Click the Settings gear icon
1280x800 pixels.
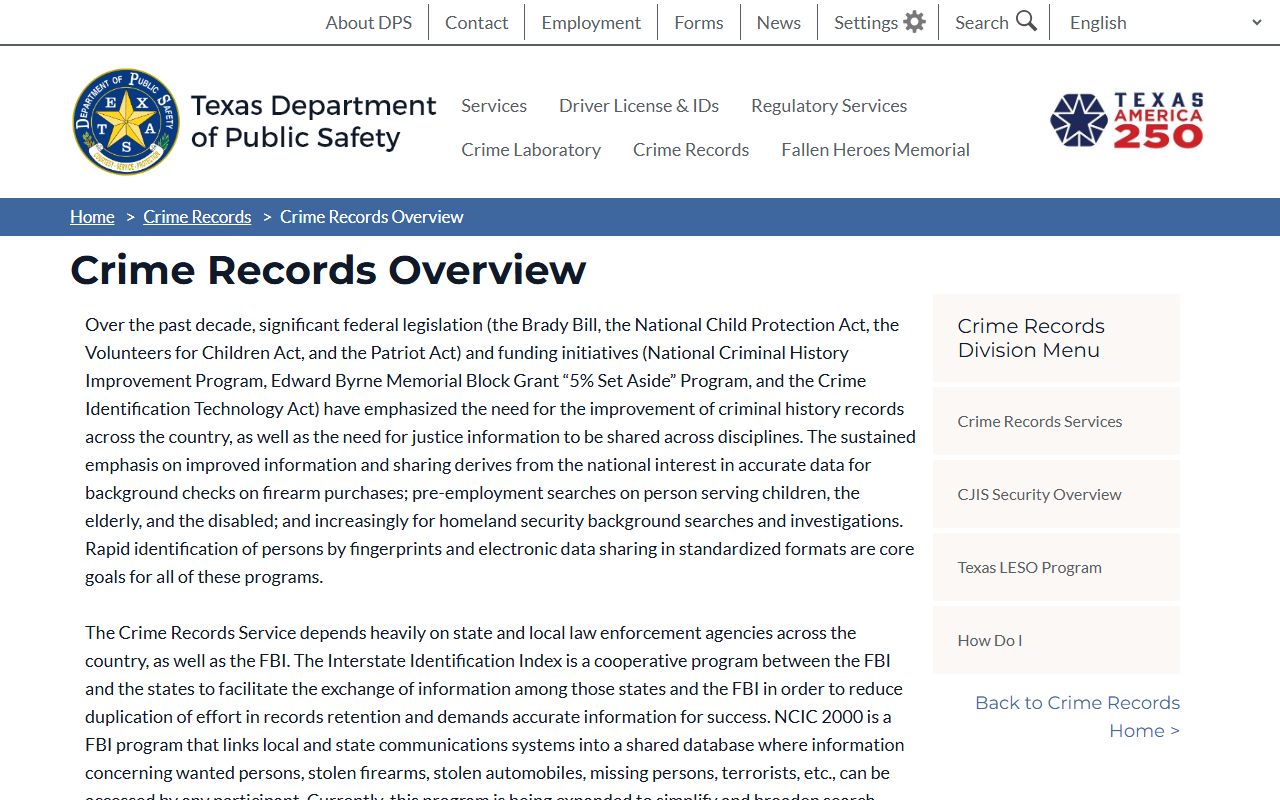click(x=914, y=22)
